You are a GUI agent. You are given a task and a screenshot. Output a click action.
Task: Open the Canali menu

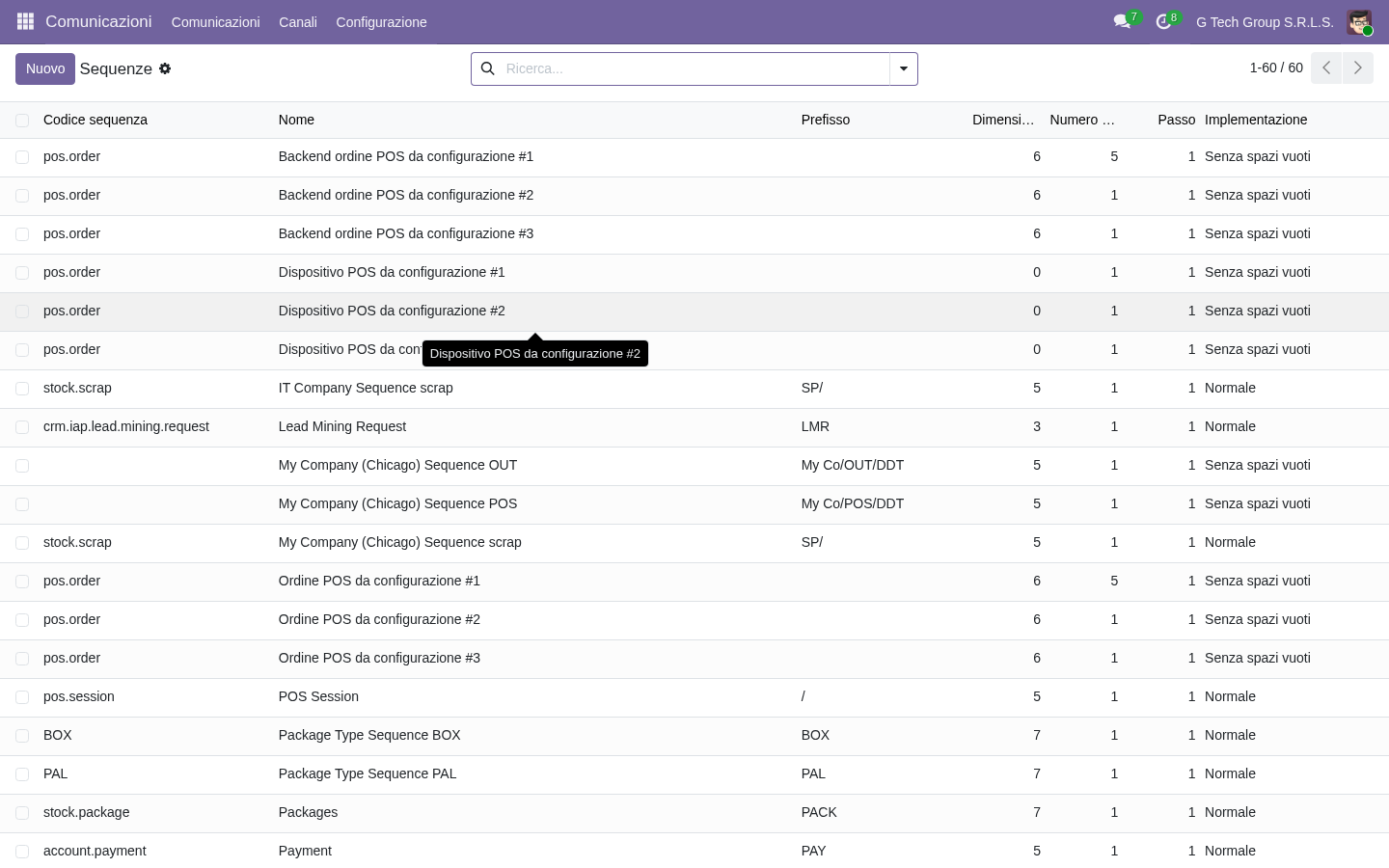(298, 21)
